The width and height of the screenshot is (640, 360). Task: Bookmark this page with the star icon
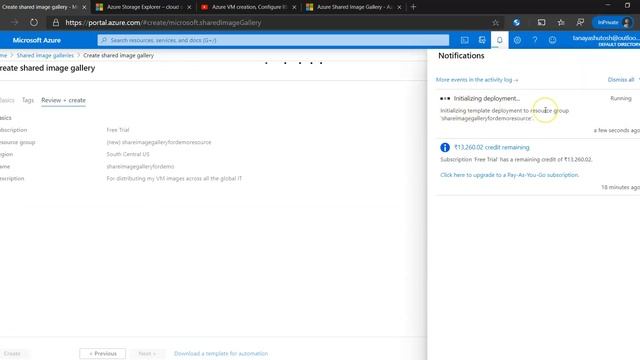pyautogui.click(x=496, y=23)
